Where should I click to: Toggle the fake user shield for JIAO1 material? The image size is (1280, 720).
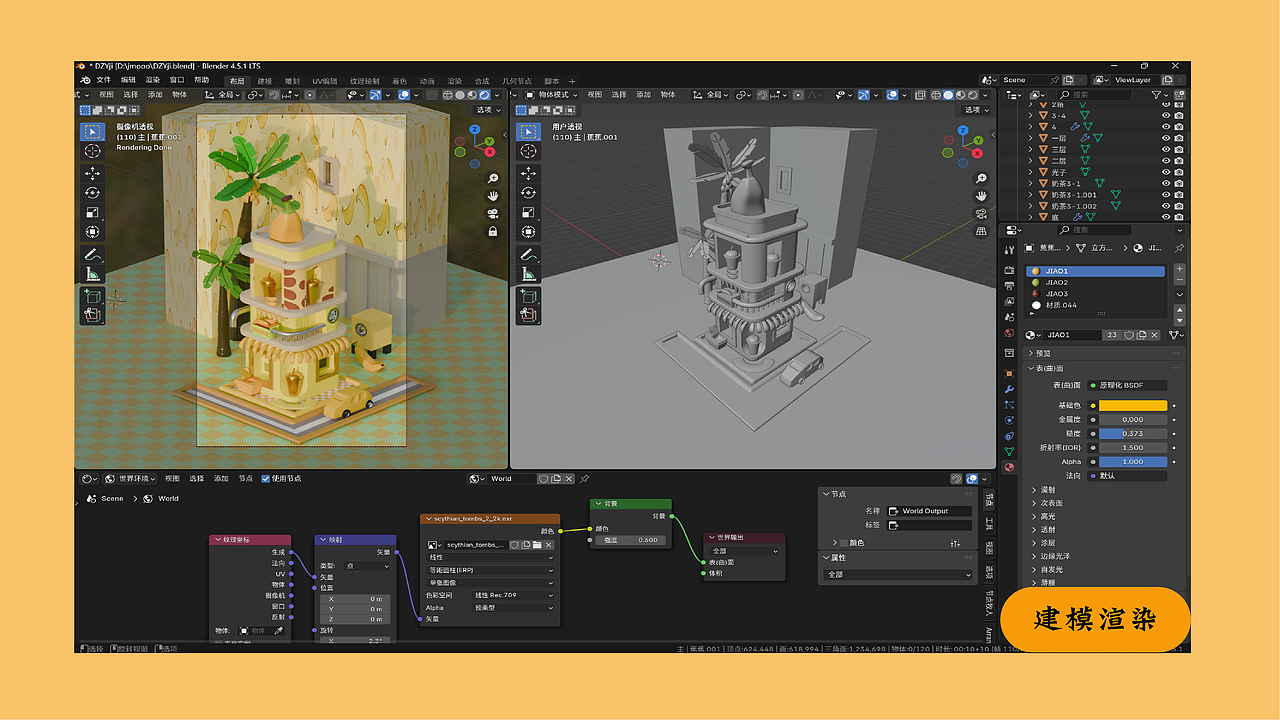tap(1129, 335)
